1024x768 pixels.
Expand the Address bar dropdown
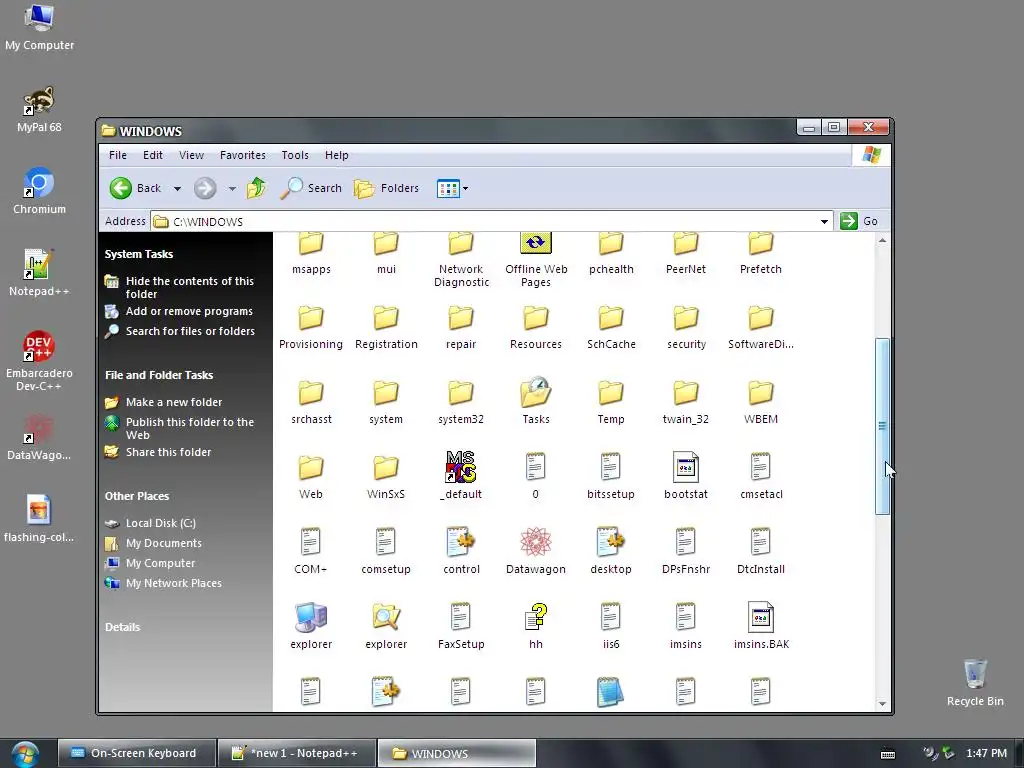click(x=824, y=221)
